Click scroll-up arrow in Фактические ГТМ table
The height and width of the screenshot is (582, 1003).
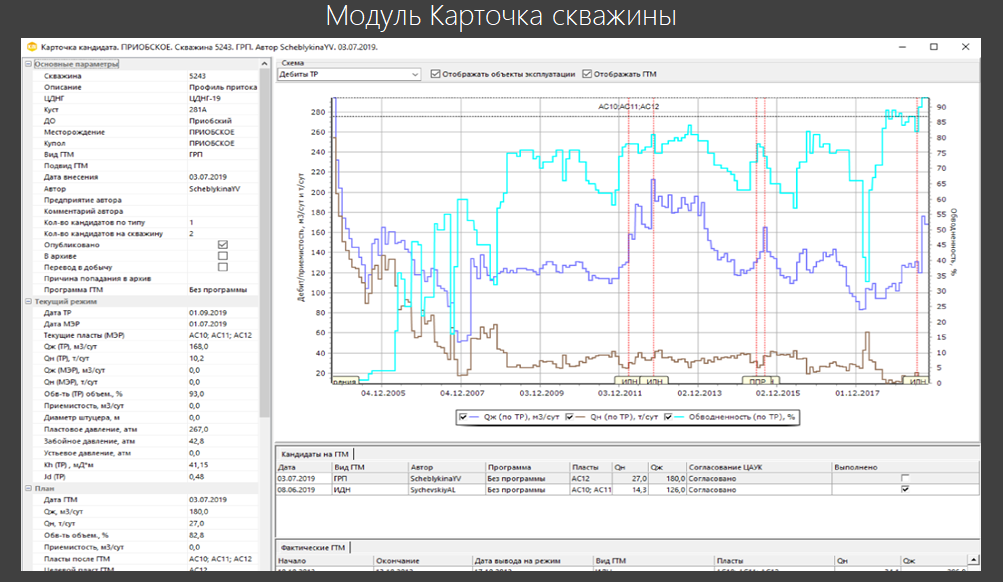click(x=974, y=560)
